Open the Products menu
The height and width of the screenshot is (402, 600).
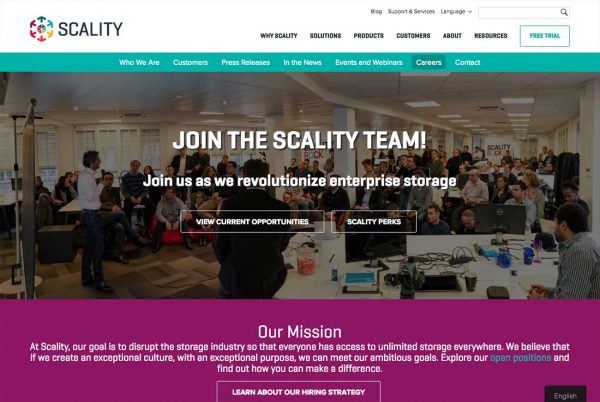tap(368, 36)
